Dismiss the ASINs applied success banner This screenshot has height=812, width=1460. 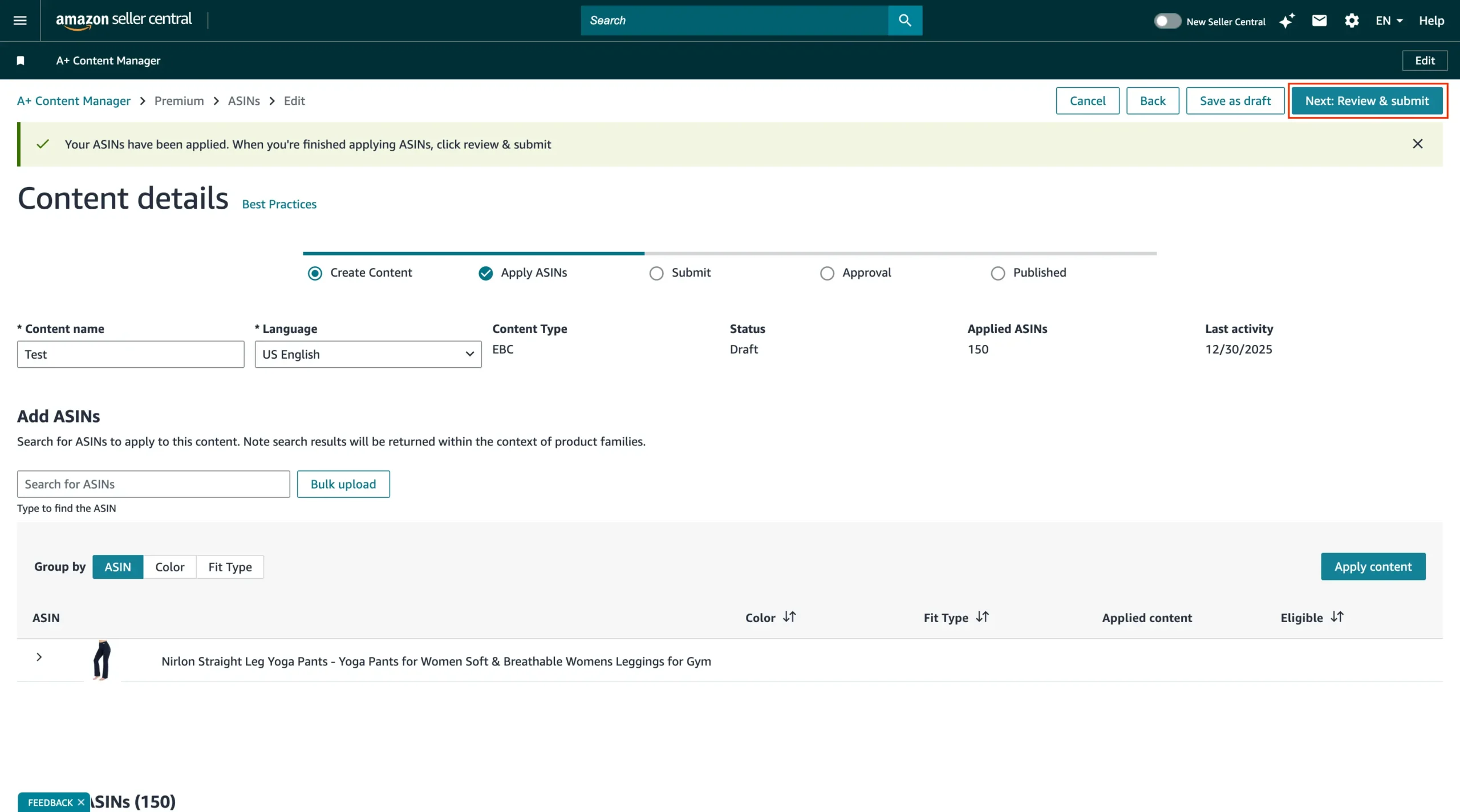pyautogui.click(x=1417, y=144)
